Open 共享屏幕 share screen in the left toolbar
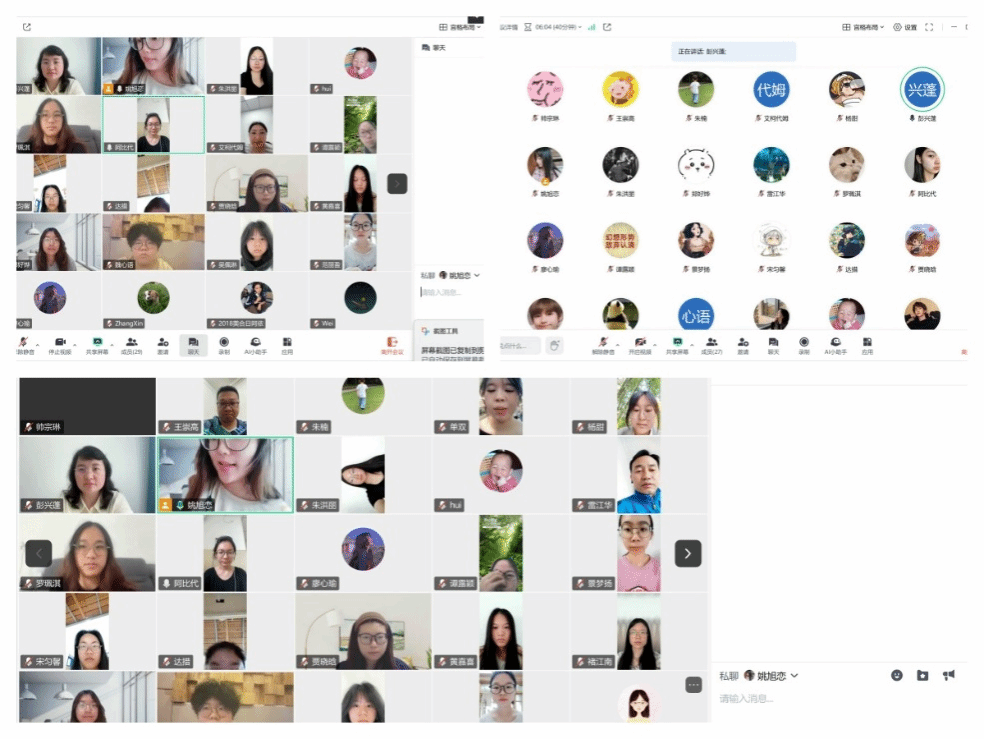984x739 pixels. (97, 344)
